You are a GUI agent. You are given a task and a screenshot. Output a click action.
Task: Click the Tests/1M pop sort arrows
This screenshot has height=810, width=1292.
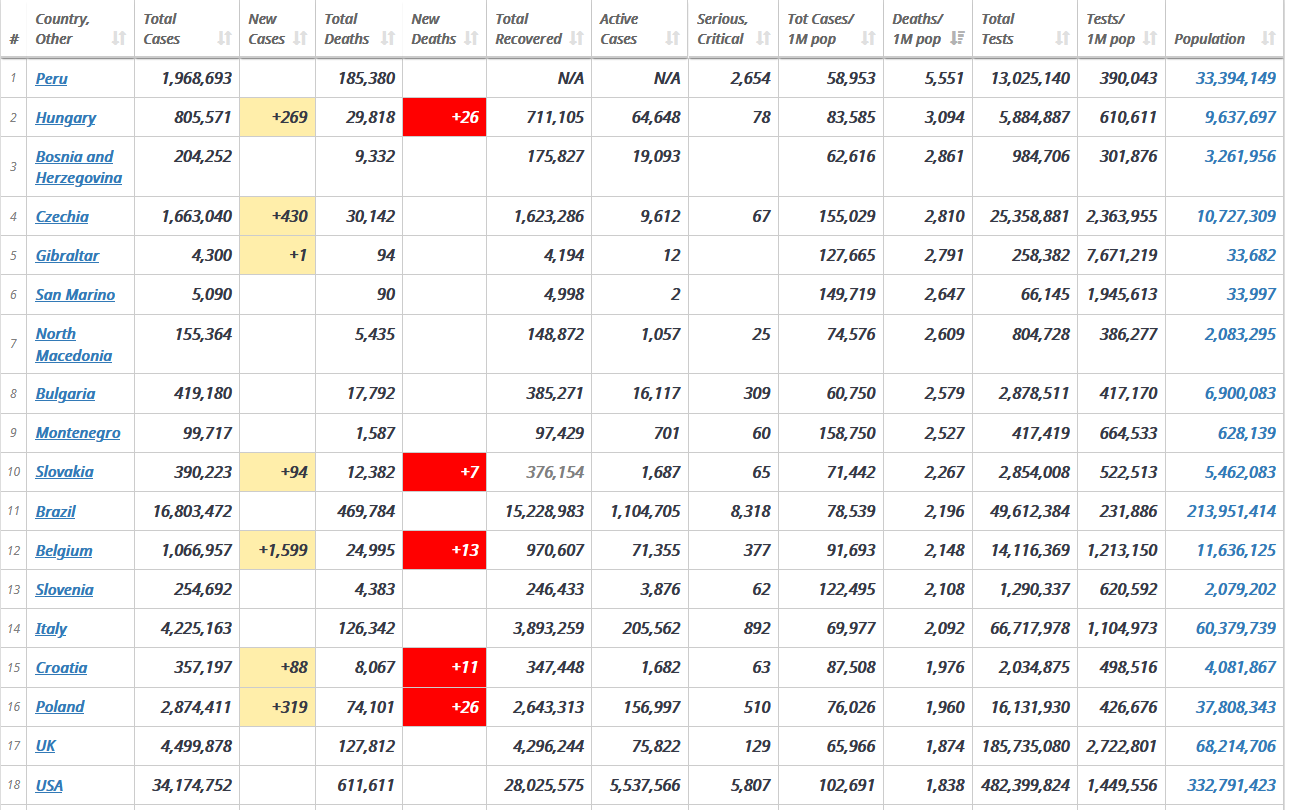click(1150, 39)
